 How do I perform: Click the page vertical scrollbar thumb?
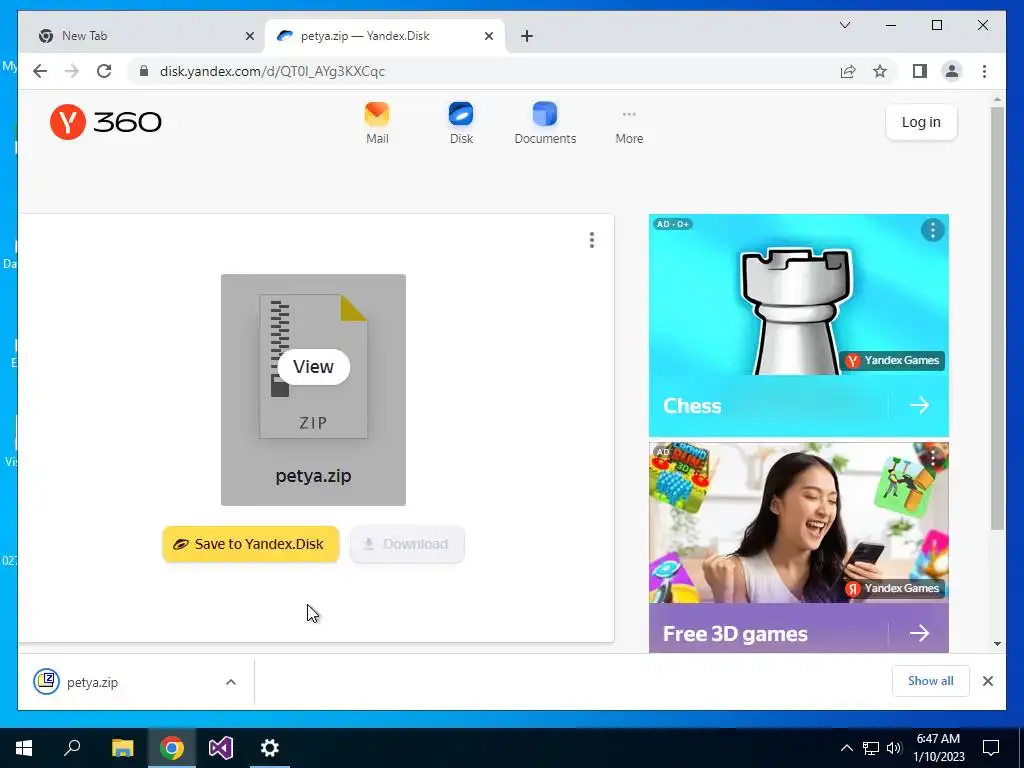[997, 318]
